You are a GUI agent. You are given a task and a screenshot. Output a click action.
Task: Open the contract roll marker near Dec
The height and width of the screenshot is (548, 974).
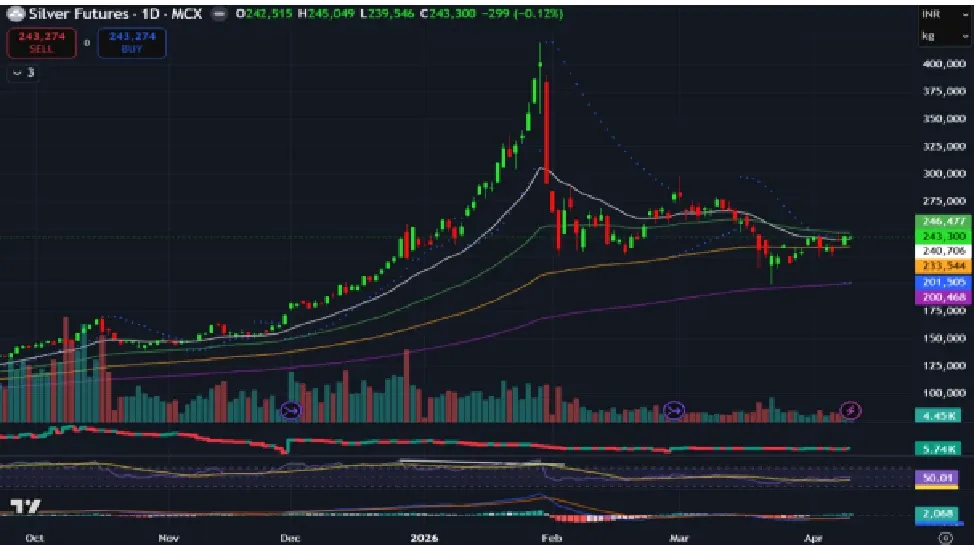(291, 411)
